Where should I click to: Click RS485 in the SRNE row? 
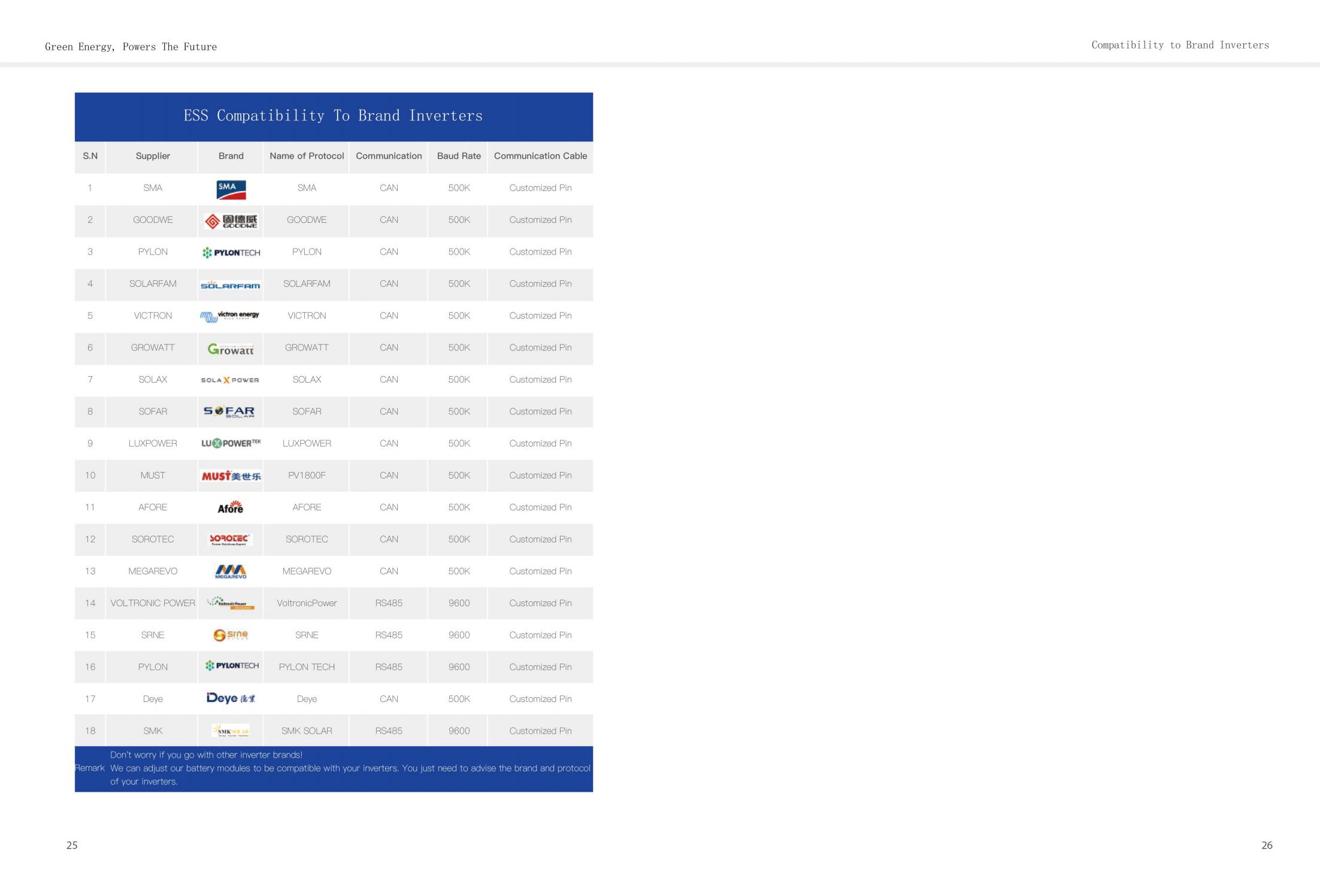(389, 635)
